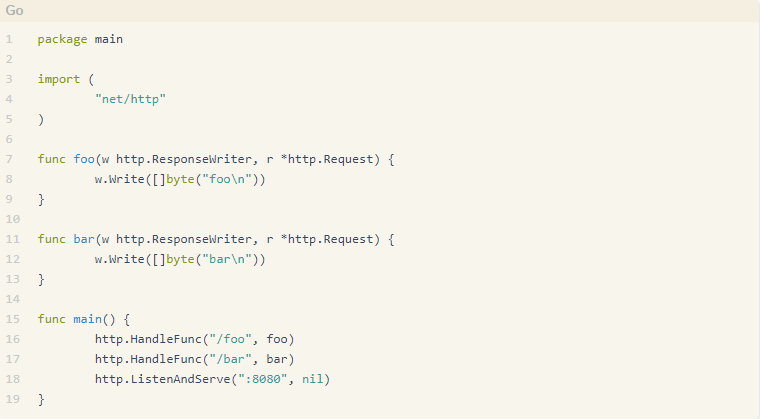Click the "foo\n" string on line 8
This screenshot has height=419, width=760.
[227, 179]
